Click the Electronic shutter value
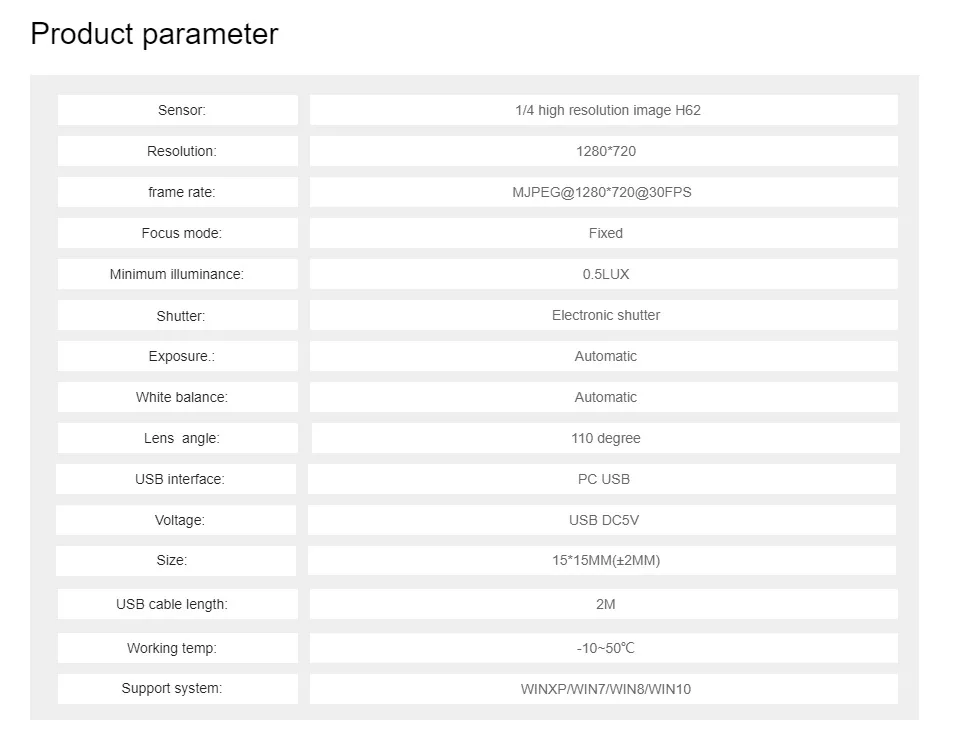Viewport: 958px width, 755px height. [x=605, y=315]
